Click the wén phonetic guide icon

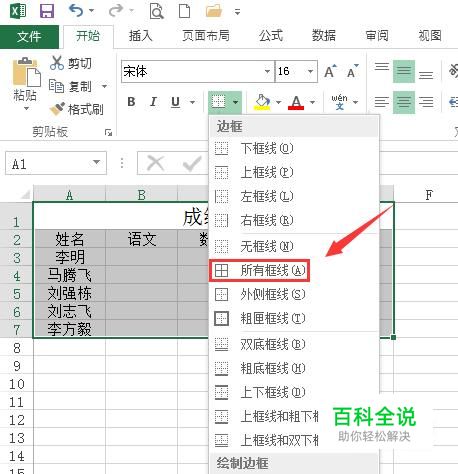[340, 102]
